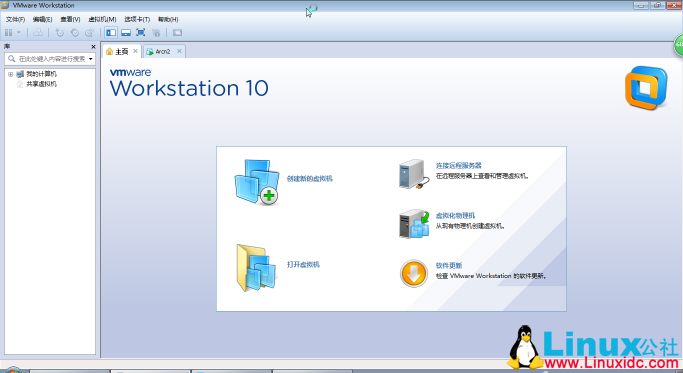Image resolution: width=683 pixels, height=373 pixels.
Task: Select 我的计算机 in the library tree
Action: tap(41, 74)
